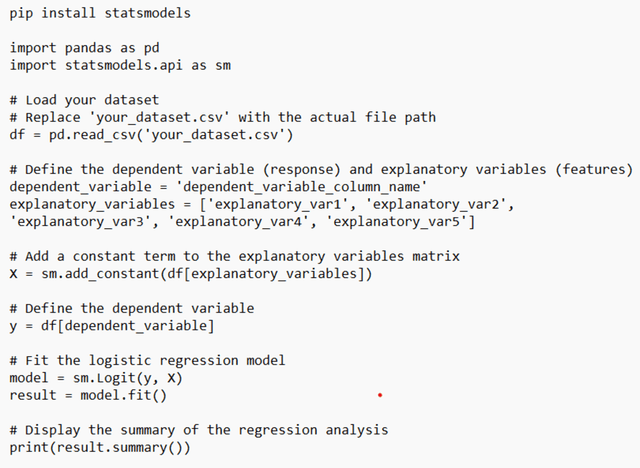The image size is (640, 468).
Task: Click the 'y = df[dependent_variable]' line
Action: tap(113, 325)
